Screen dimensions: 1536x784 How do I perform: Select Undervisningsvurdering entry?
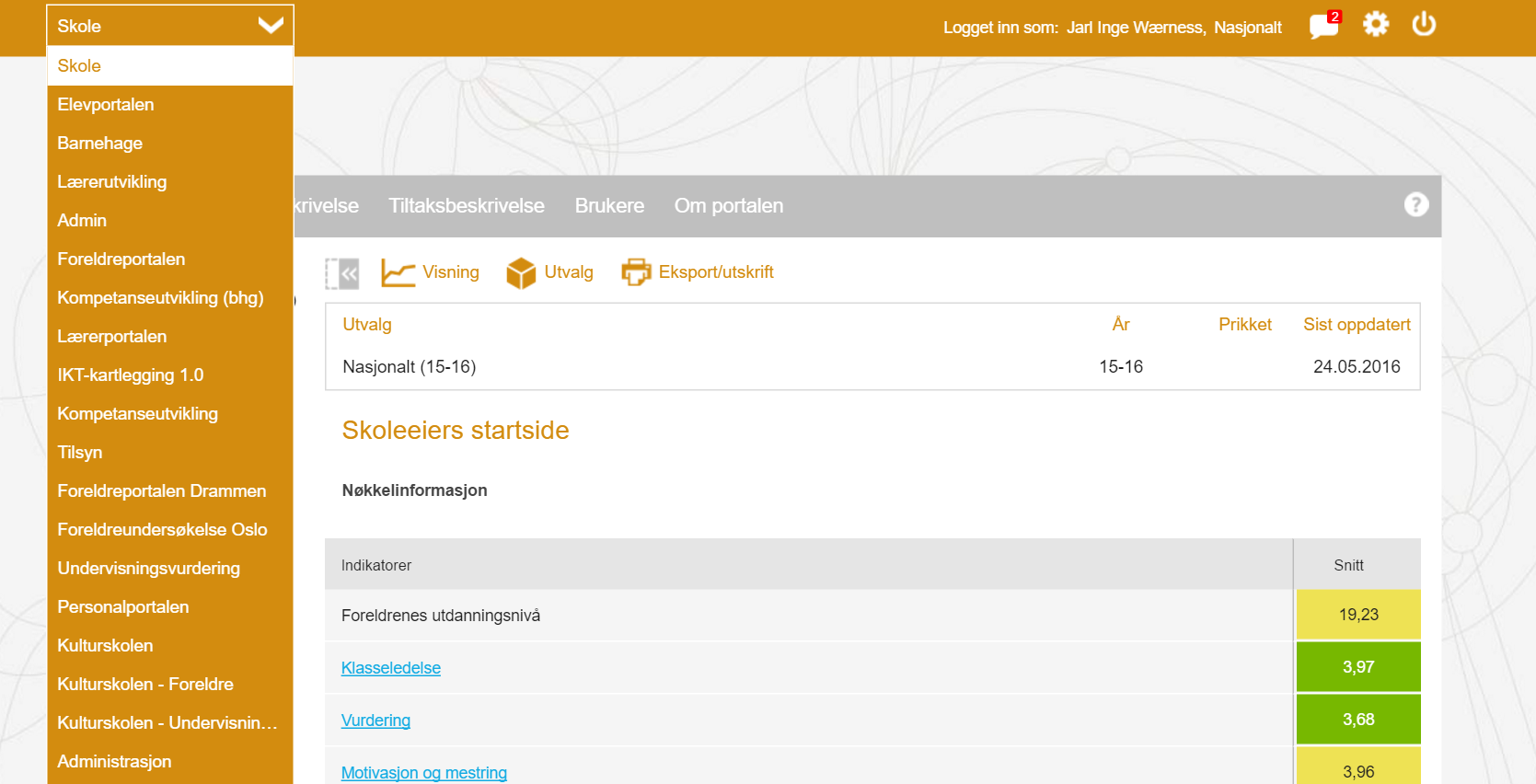tap(170, 568)
